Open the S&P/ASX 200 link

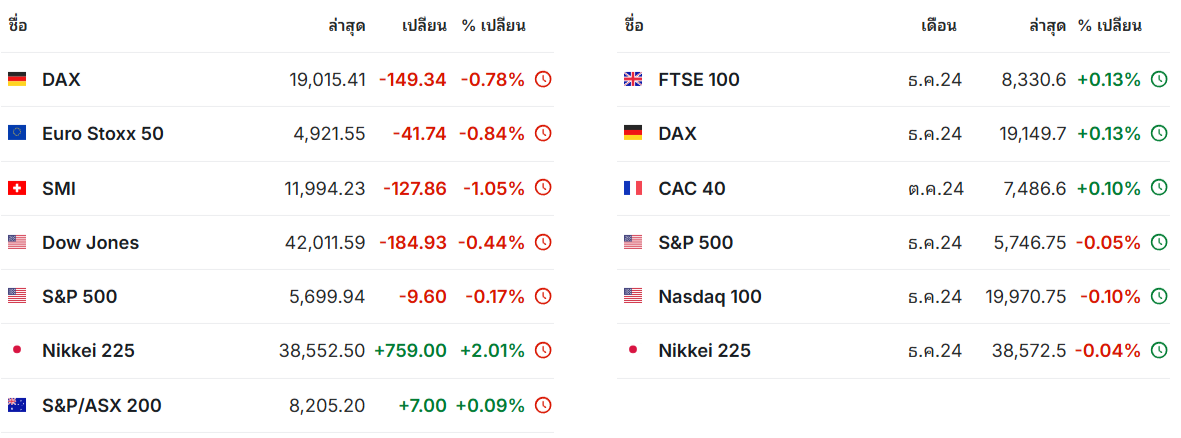click(102, 406)
